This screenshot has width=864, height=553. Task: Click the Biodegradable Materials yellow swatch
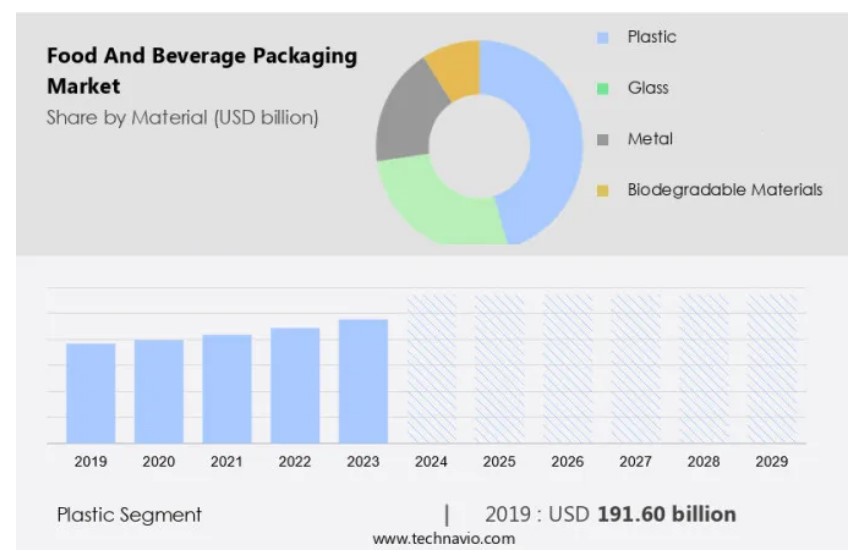click(602, 191)
